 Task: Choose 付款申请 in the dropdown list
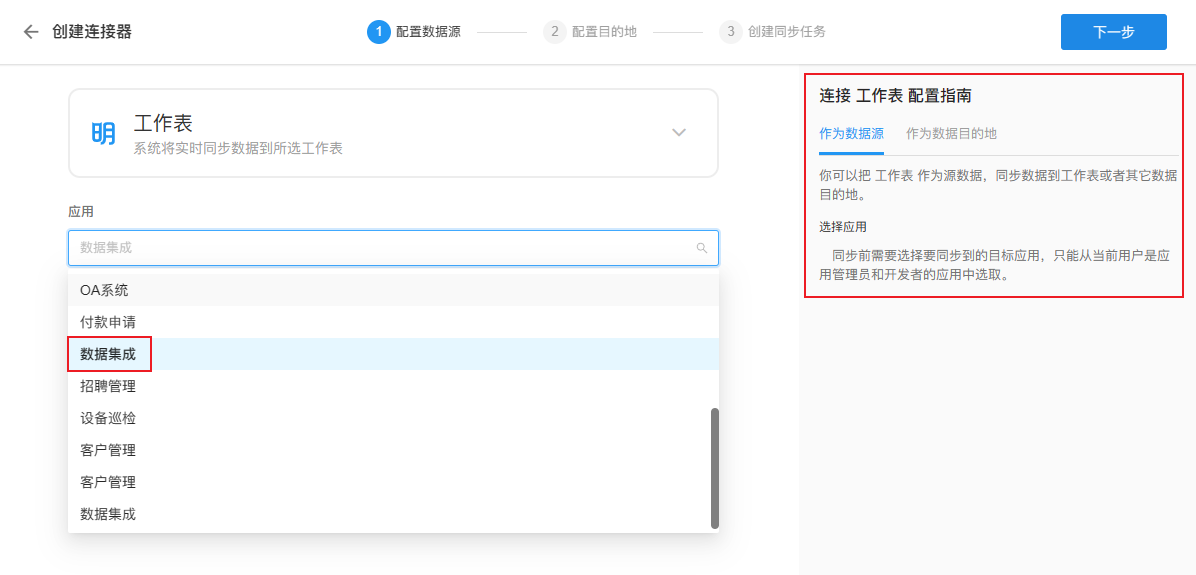click(x=108, y=322)
